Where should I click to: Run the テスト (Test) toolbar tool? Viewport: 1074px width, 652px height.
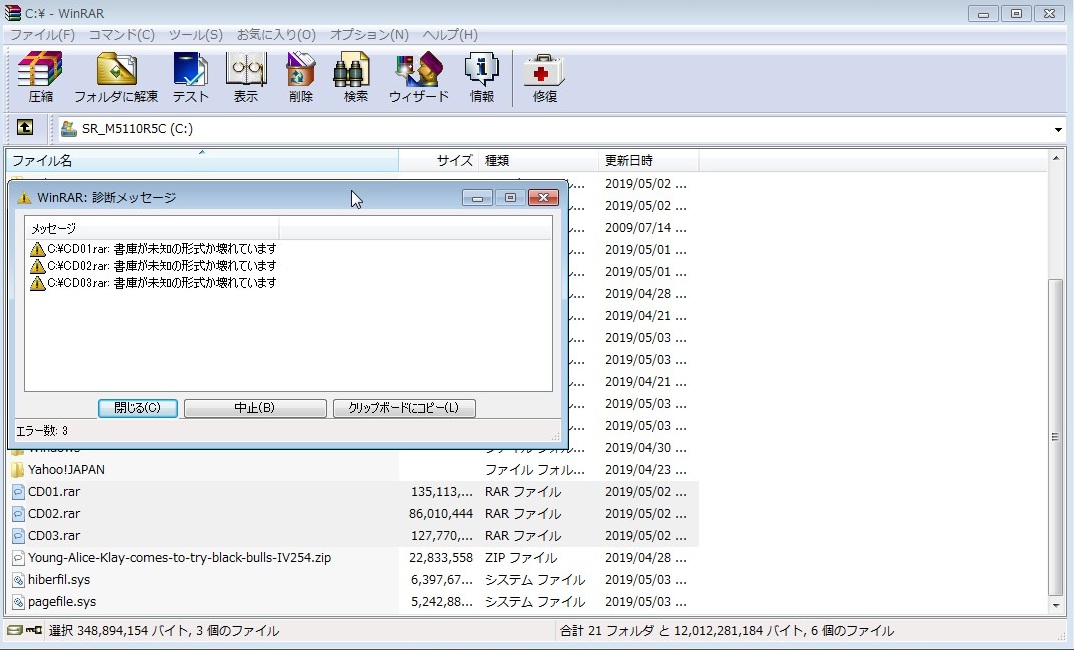(x=190, y=70)
